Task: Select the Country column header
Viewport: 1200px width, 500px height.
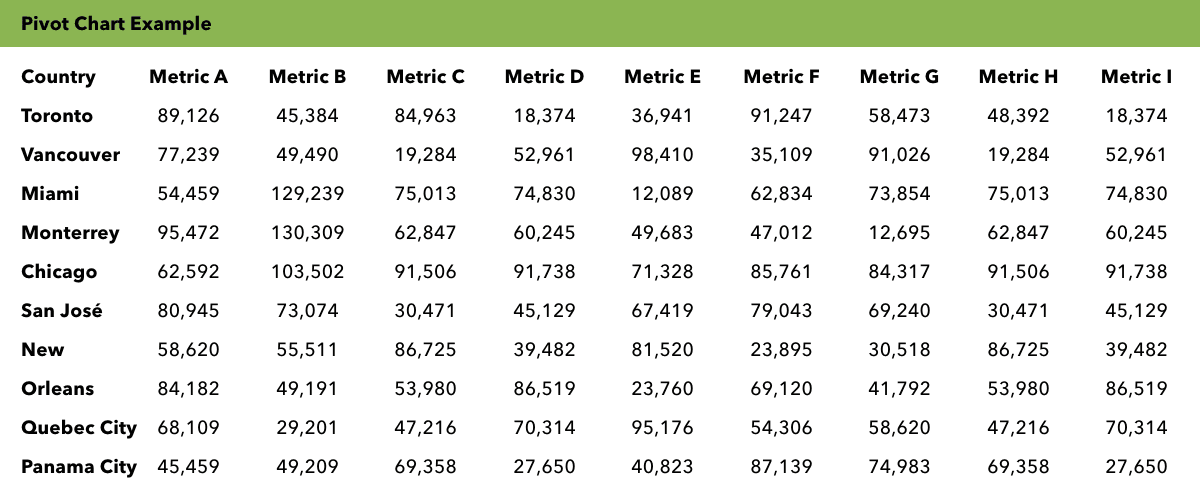Action: pyautogui.click(x=58, y=77)
